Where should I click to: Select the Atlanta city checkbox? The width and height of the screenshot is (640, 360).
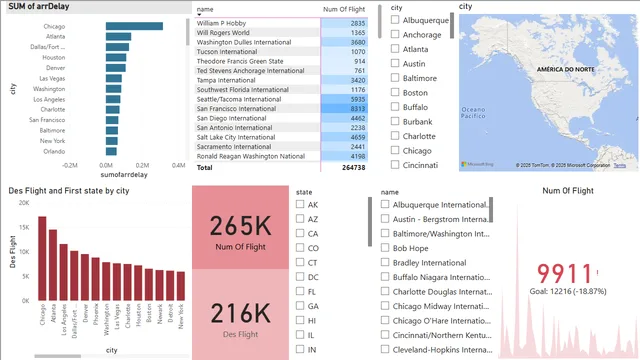(x=395, y=49)
